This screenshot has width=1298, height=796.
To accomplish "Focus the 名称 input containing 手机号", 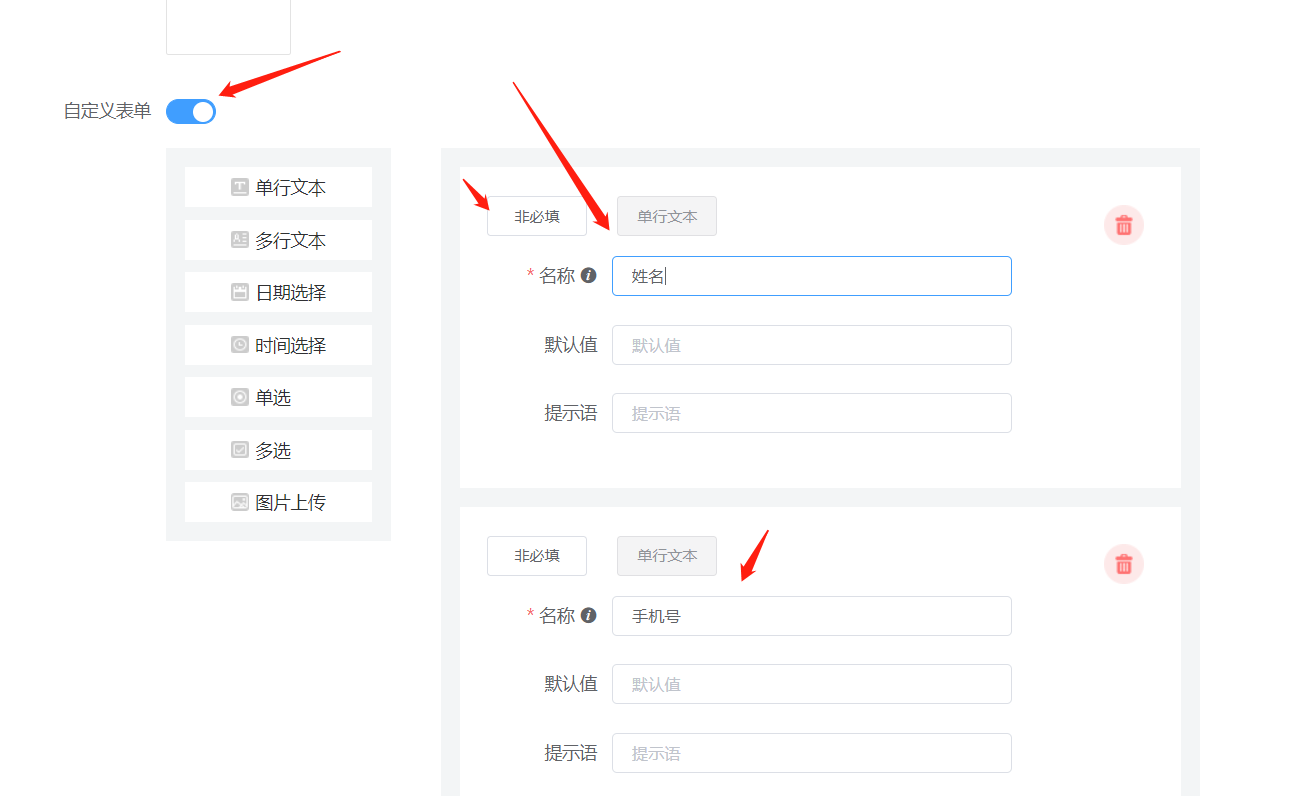I will (x=812, y=616).
